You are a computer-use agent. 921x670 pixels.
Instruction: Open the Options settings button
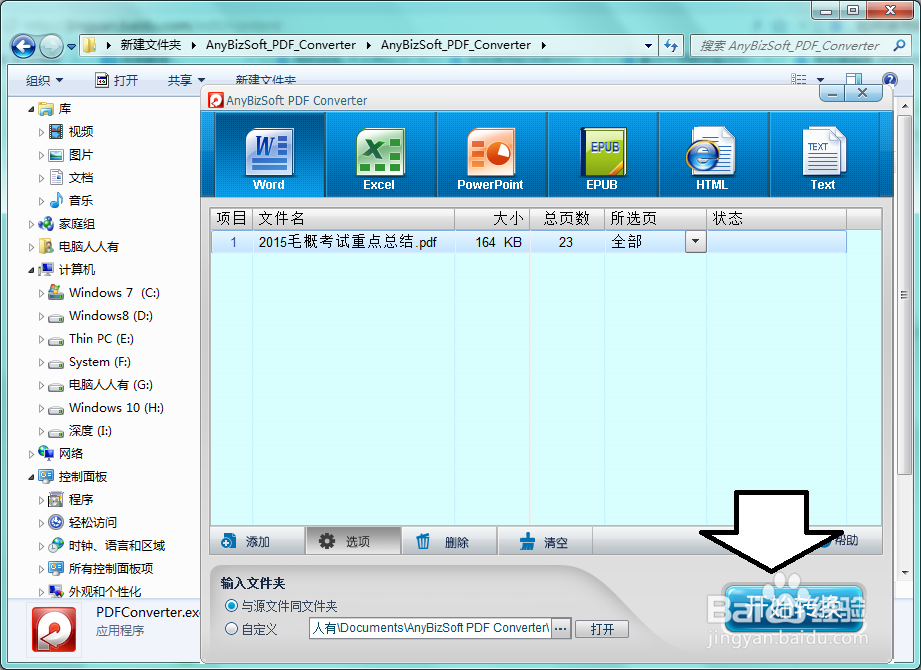(354, 541)
